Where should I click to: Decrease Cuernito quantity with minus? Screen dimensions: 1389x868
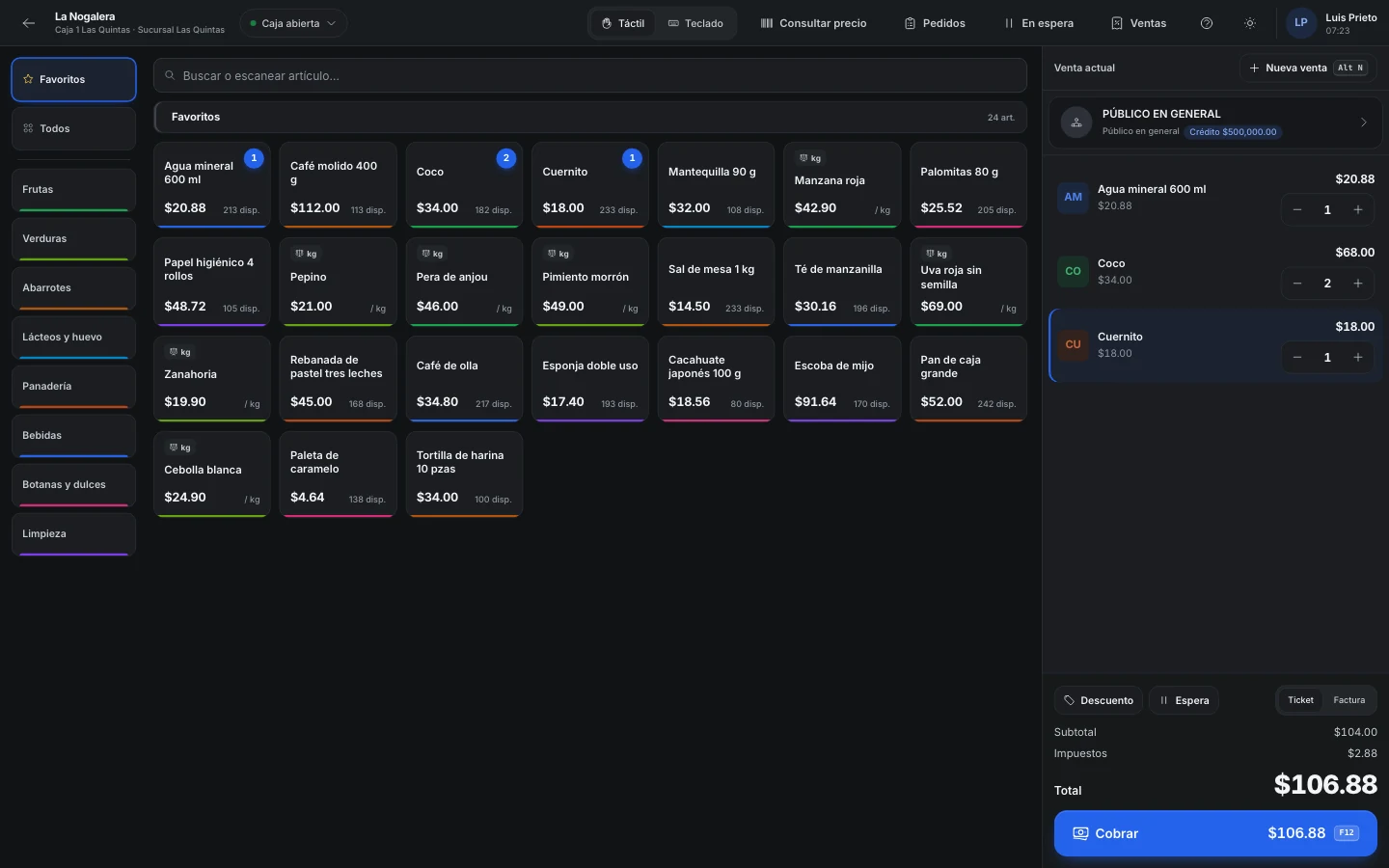pos(1297,358)
